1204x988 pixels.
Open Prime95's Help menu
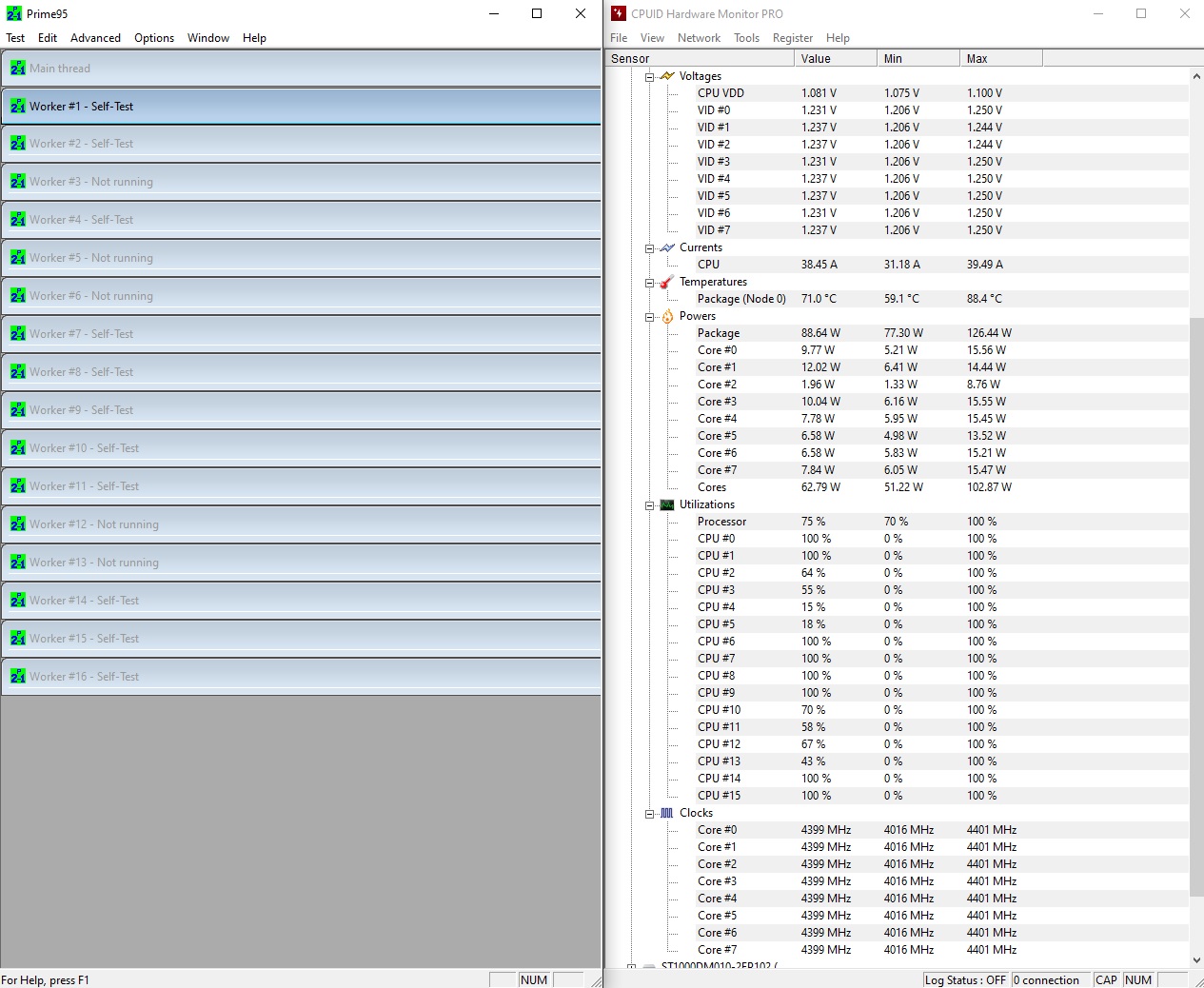click(254, 38)
